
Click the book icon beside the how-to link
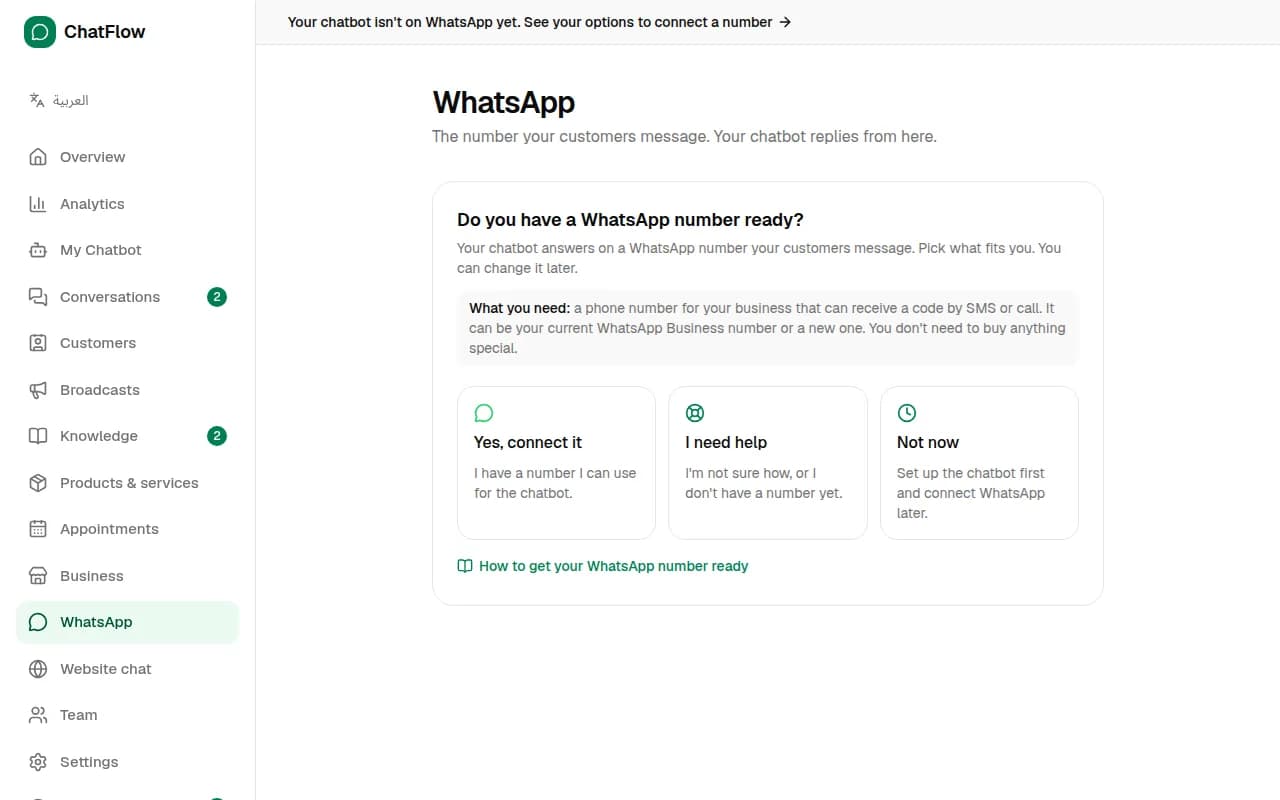tap(465, 566)
